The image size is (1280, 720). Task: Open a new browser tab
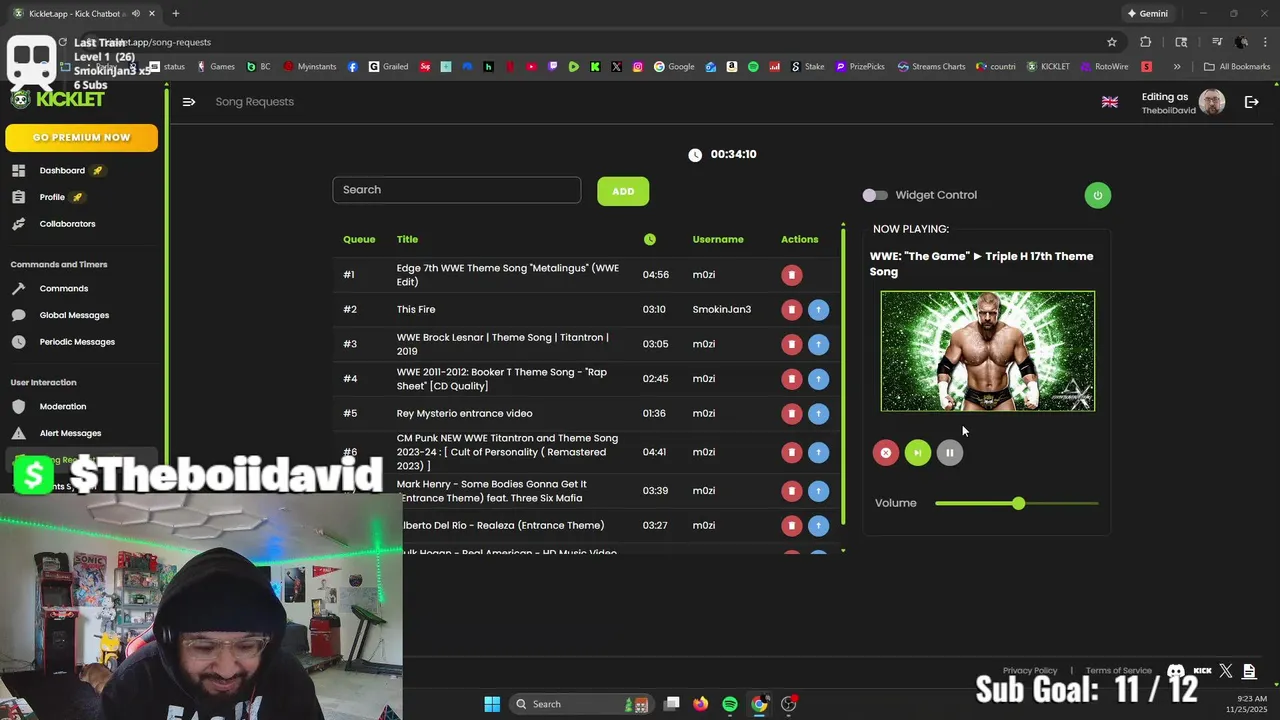coord(175,14)
